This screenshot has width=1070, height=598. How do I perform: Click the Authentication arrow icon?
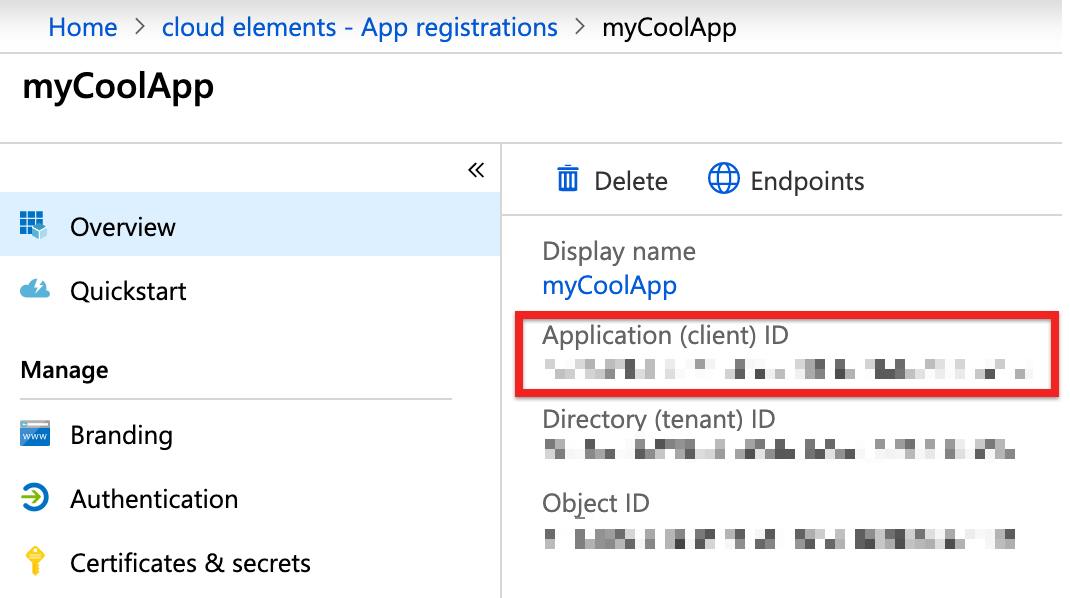tap(34, 498)
